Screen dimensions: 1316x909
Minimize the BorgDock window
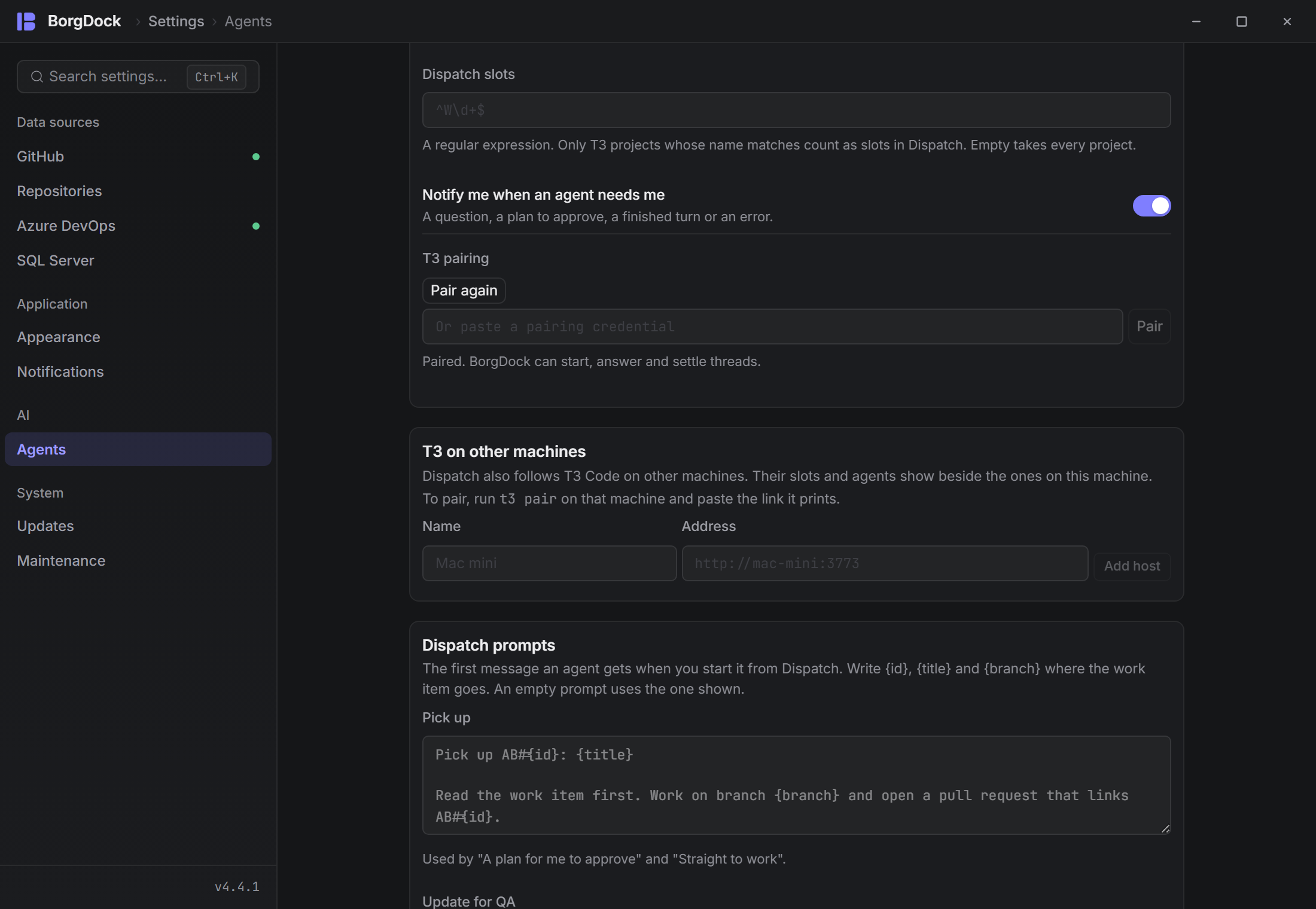point(1196,22)
